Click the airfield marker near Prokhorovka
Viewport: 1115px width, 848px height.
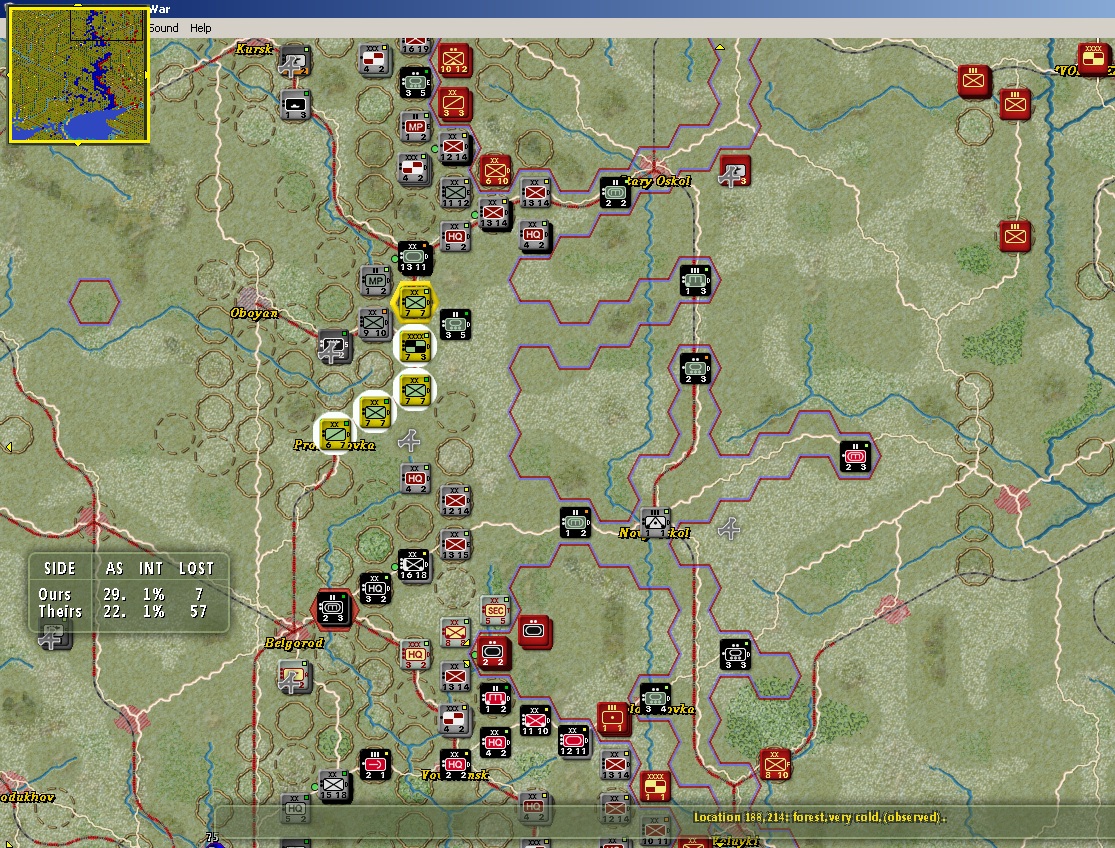click(409, 441)
